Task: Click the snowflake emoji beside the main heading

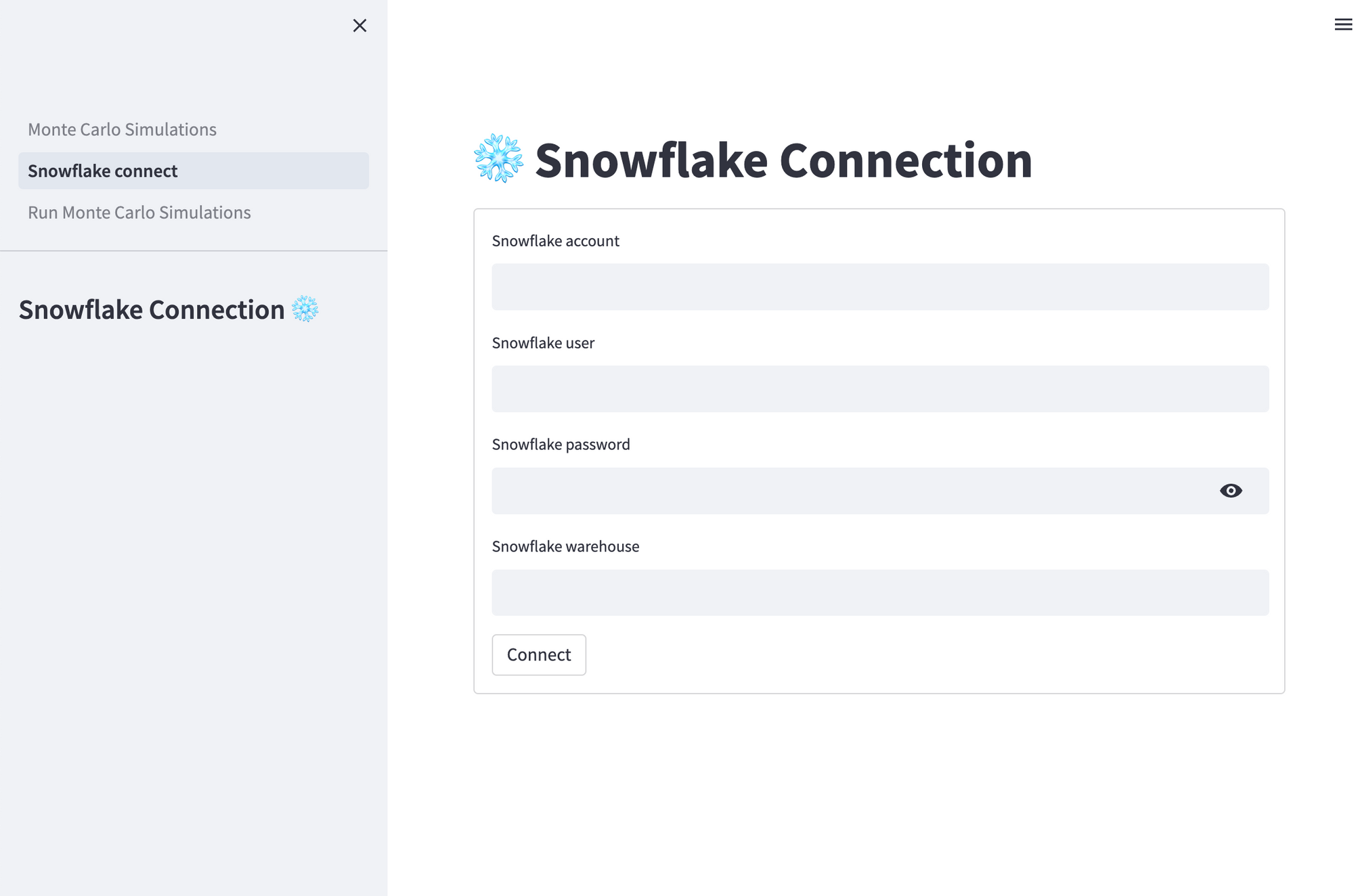Action: [x=498, y=159]
